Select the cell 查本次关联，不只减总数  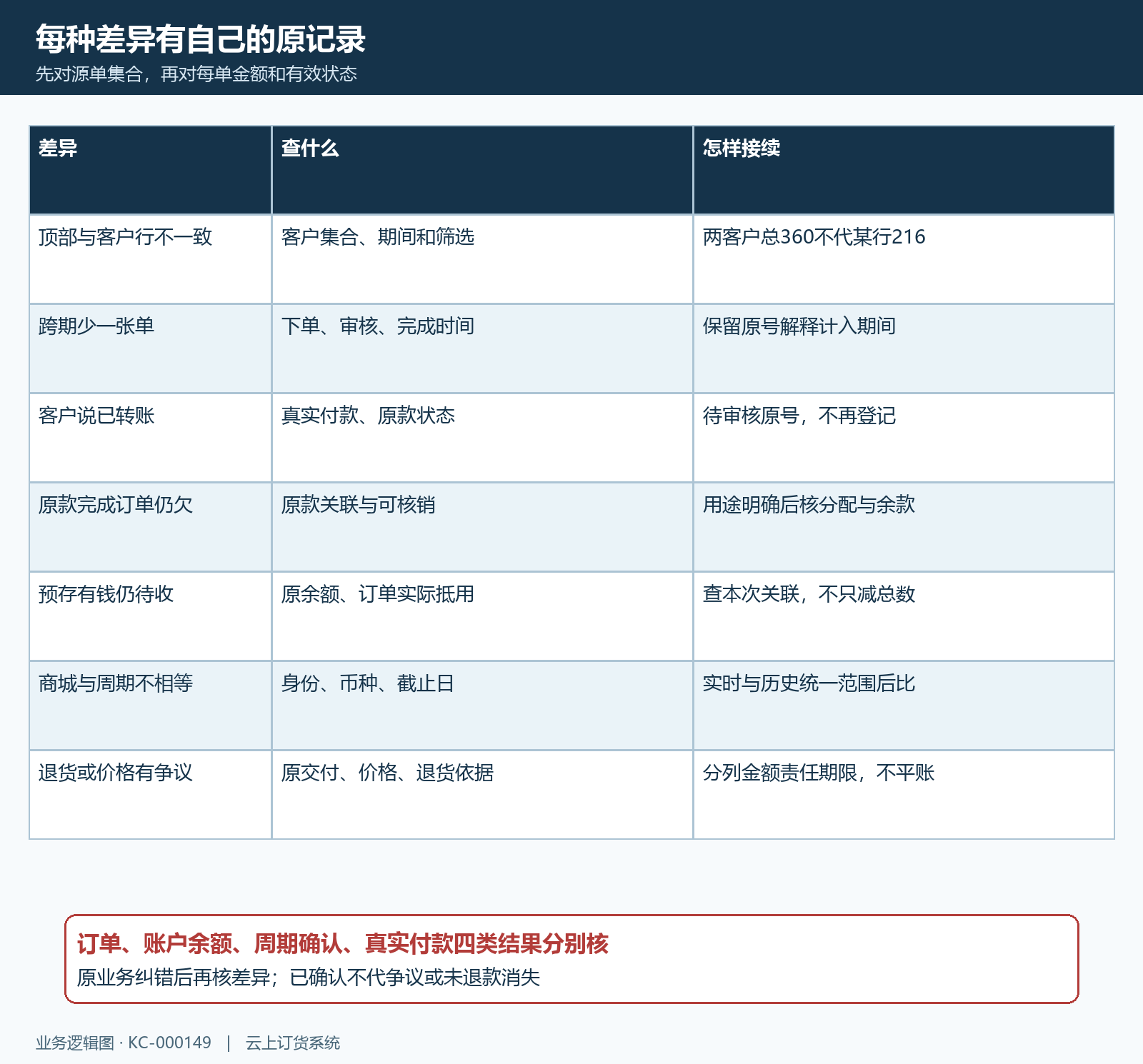[904, 616]
